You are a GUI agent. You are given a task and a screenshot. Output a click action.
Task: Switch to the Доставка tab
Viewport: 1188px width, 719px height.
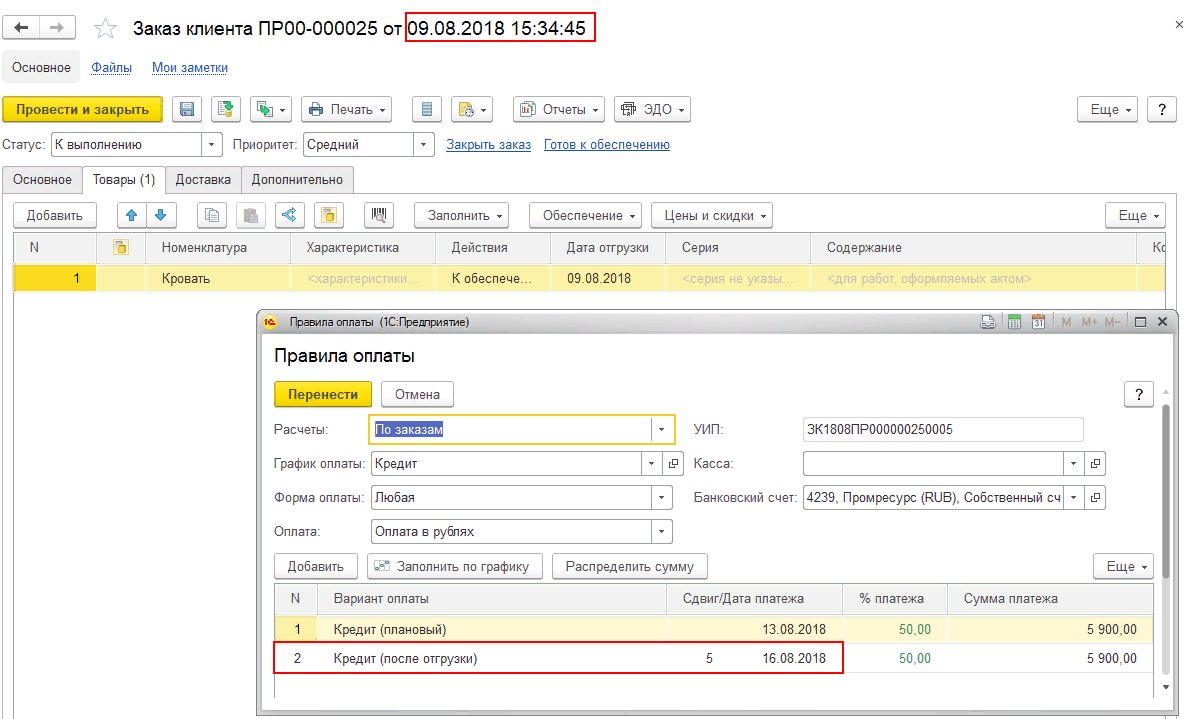tap(203, 180)
